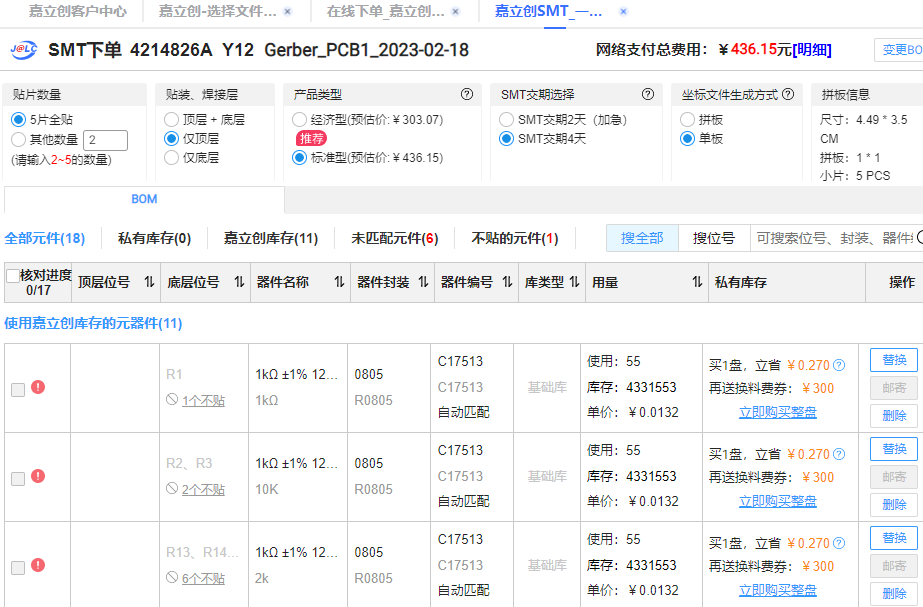
Task: Sort by 用量 column arrows
Action: point(697,282)
